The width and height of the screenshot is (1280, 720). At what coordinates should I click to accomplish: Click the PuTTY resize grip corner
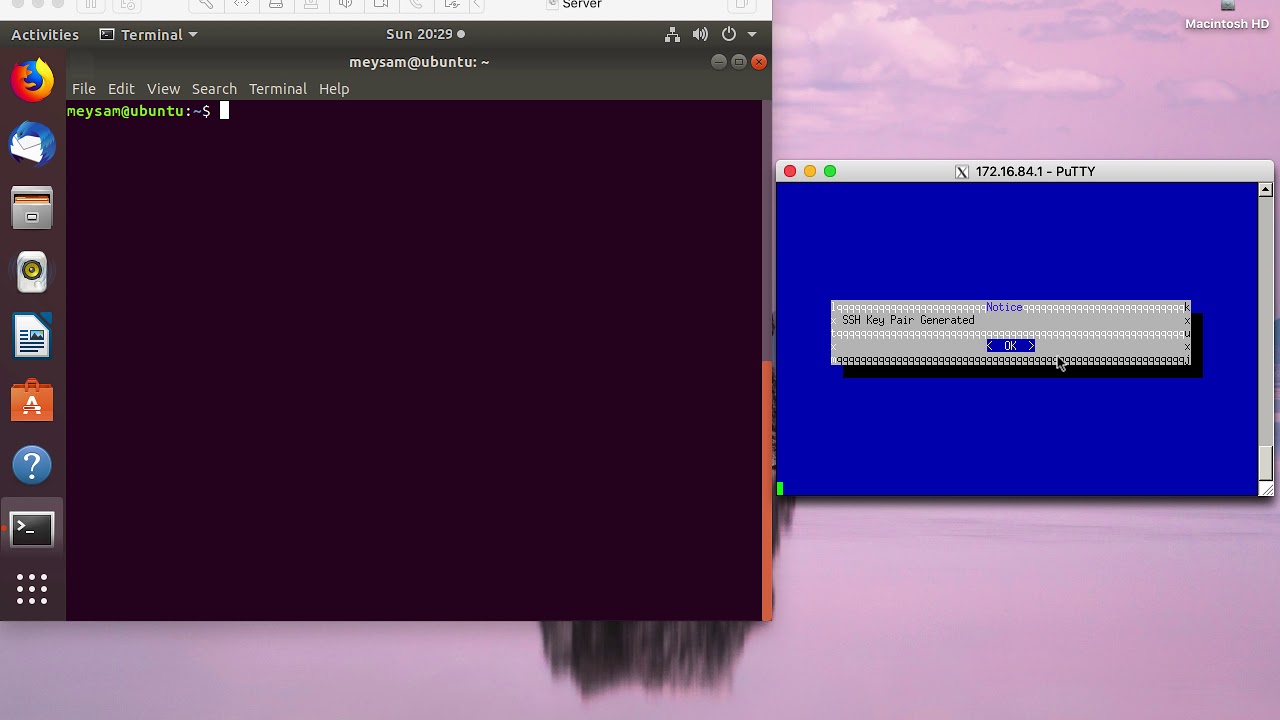click(1266, 489)
